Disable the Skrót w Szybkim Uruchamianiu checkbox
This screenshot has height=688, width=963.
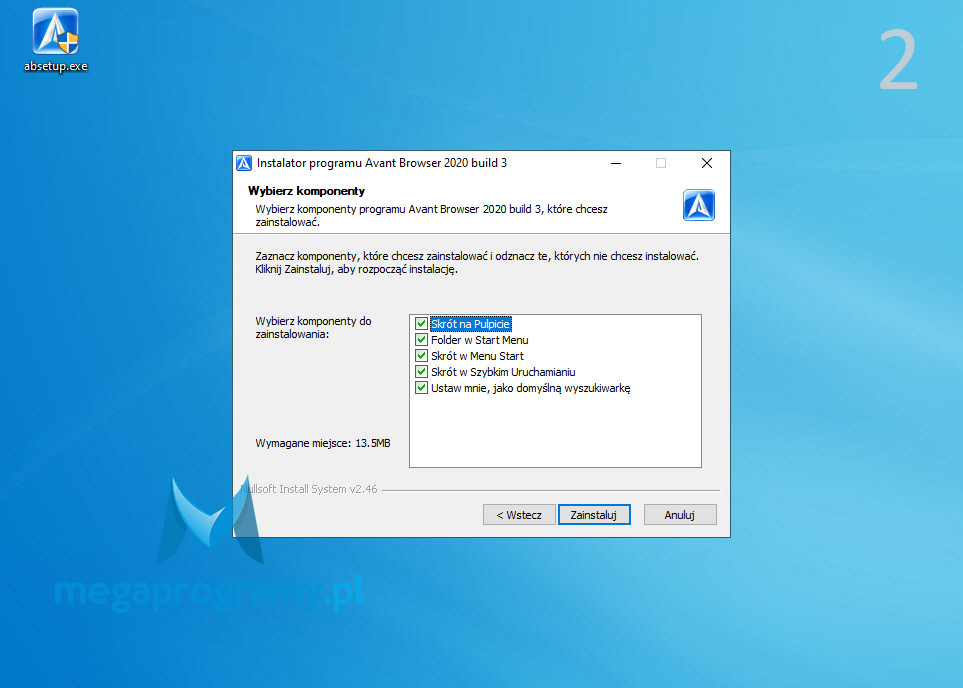[421, 372]
